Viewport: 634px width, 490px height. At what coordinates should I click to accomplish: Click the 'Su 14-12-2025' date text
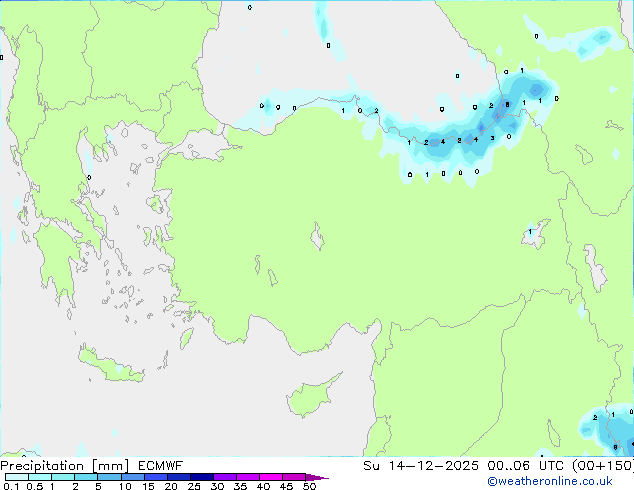(421, 466)
